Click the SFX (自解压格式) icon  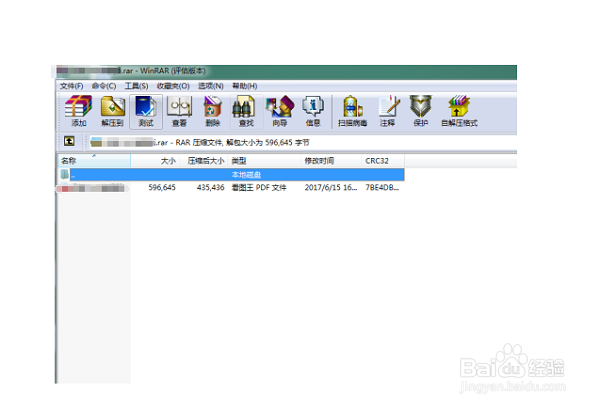point(459,111)
